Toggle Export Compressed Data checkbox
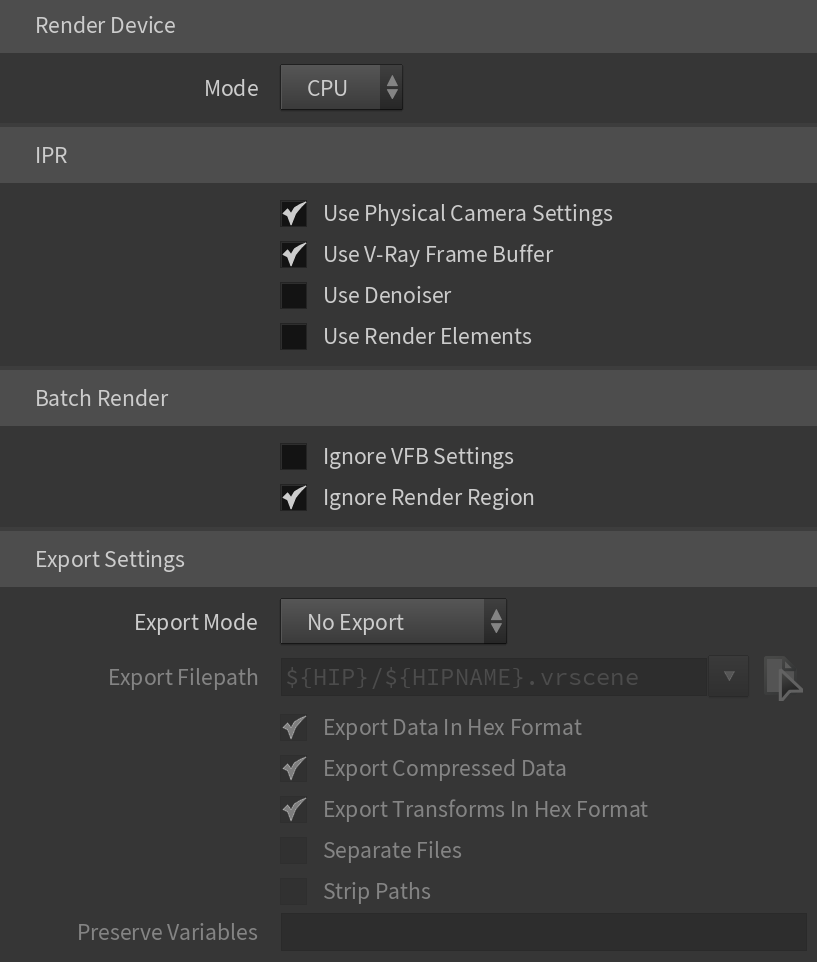 (x=294, y=769)
